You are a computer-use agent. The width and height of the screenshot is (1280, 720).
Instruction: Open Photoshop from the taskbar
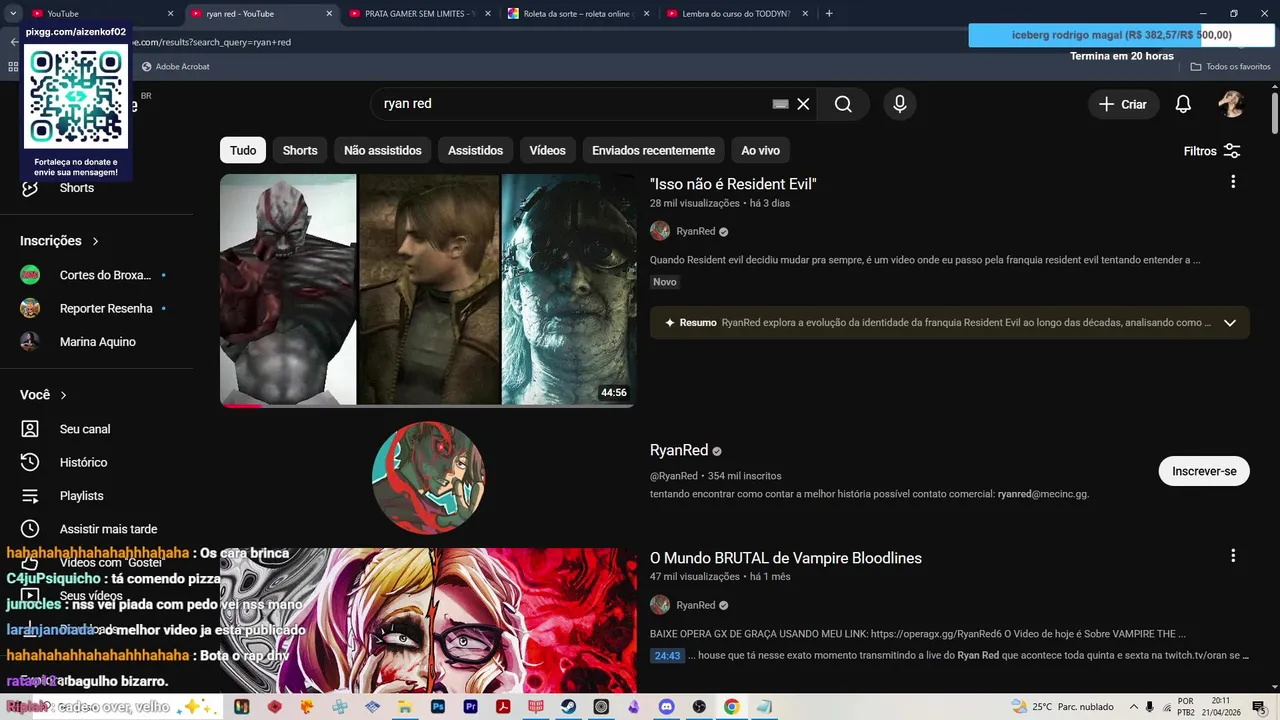coord(438,707)
